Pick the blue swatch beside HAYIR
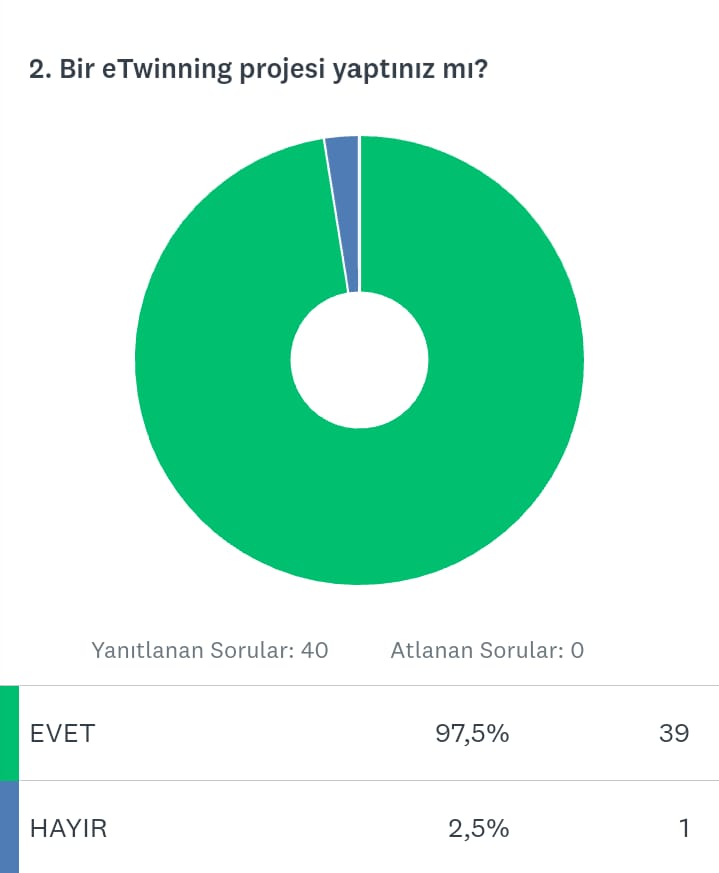Viewport: 719px width, 873px height. pyautogui.click(x=9, y=827)
